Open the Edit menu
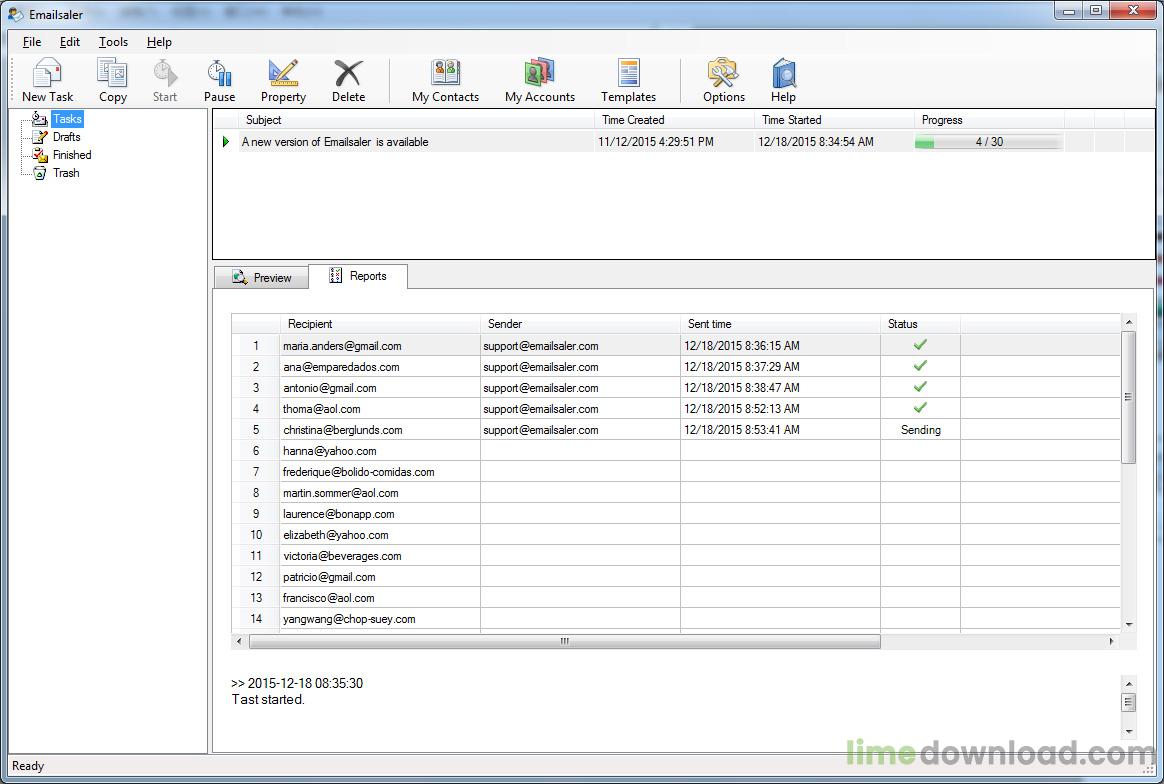 (x=70, y=42)
